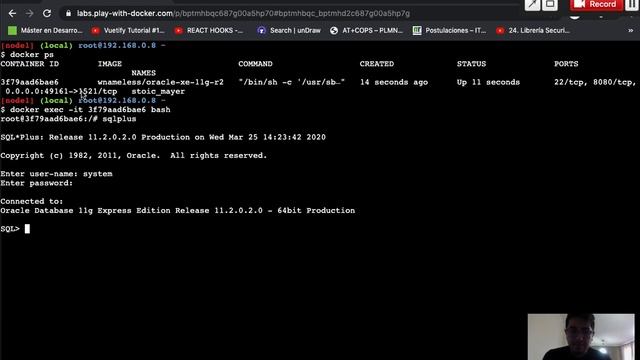Click the image name wnameless/oracle-xe-11g-r2

[x=161, y=82]
